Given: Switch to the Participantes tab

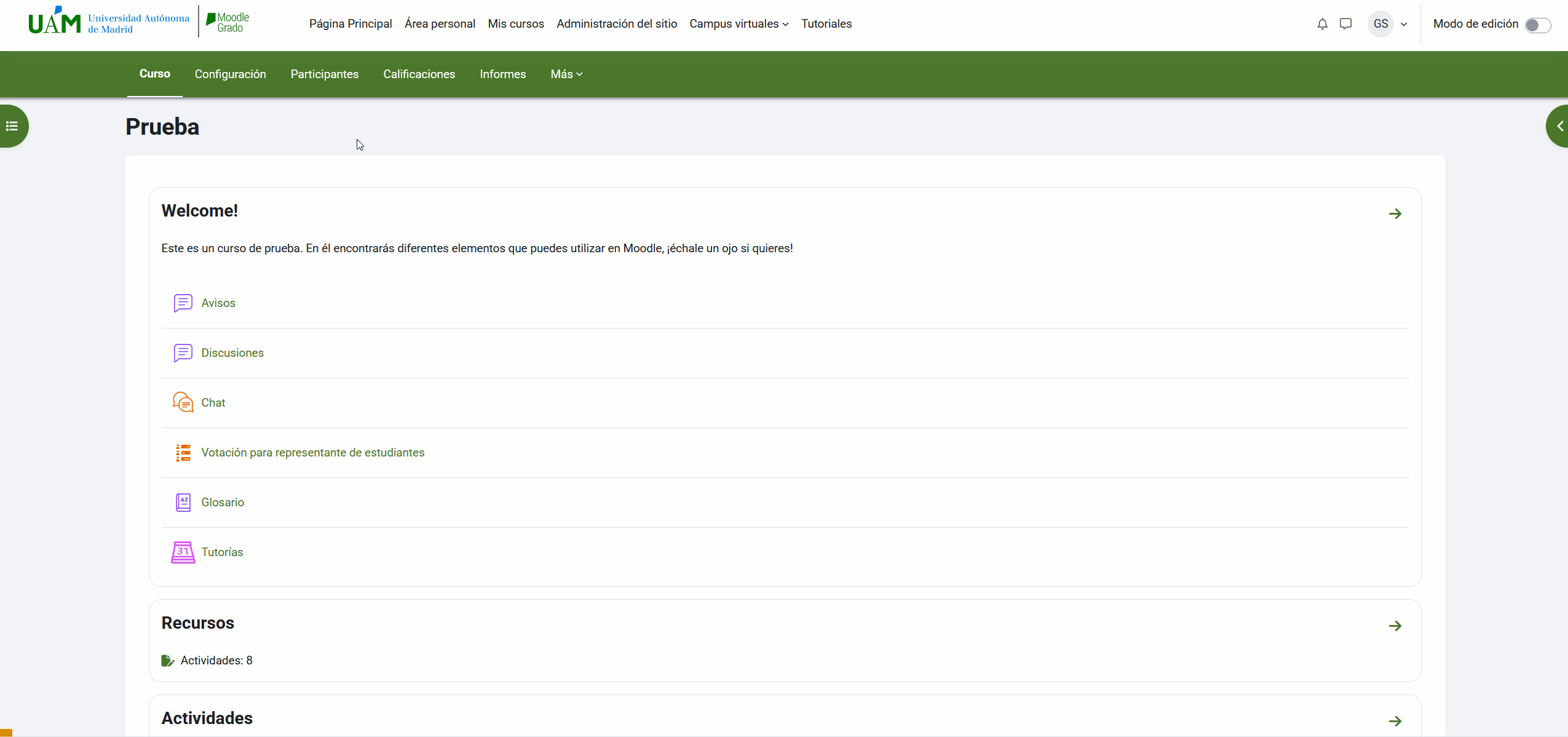Looking at the screenshot, I should pyautogui.click(x=324, y=74).
